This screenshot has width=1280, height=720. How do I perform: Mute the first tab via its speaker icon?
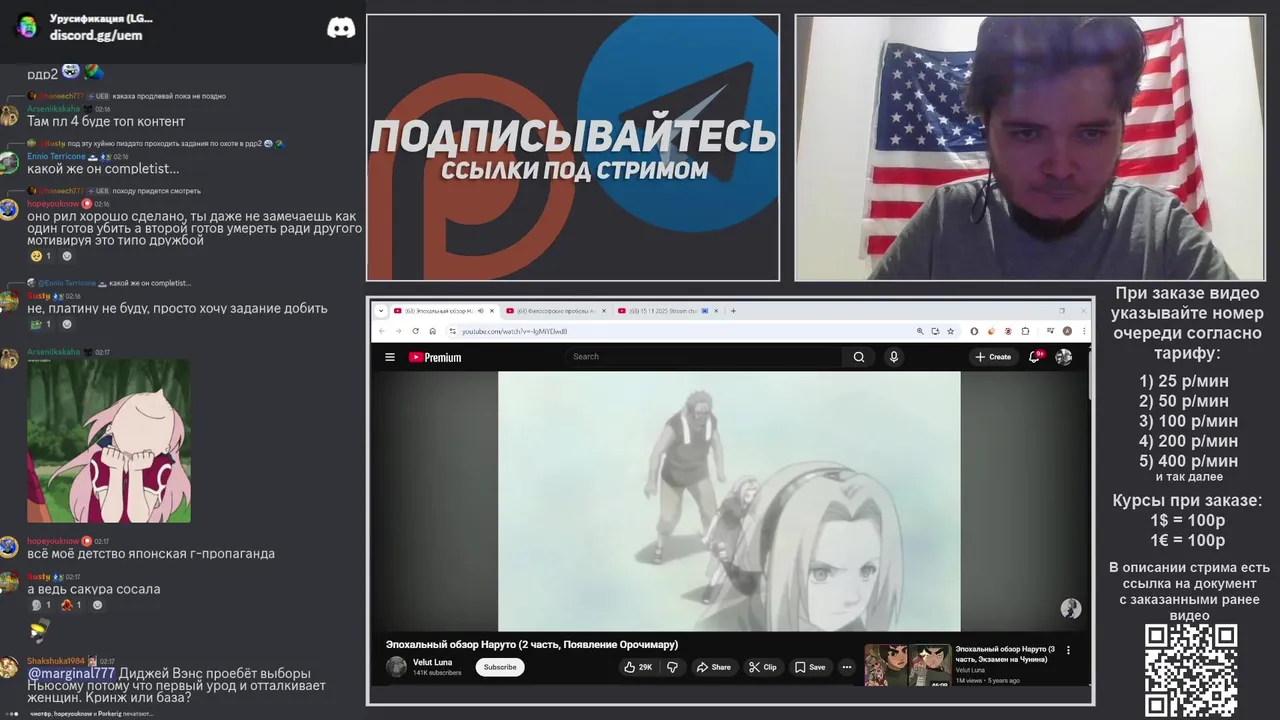[x=480, y=311]
